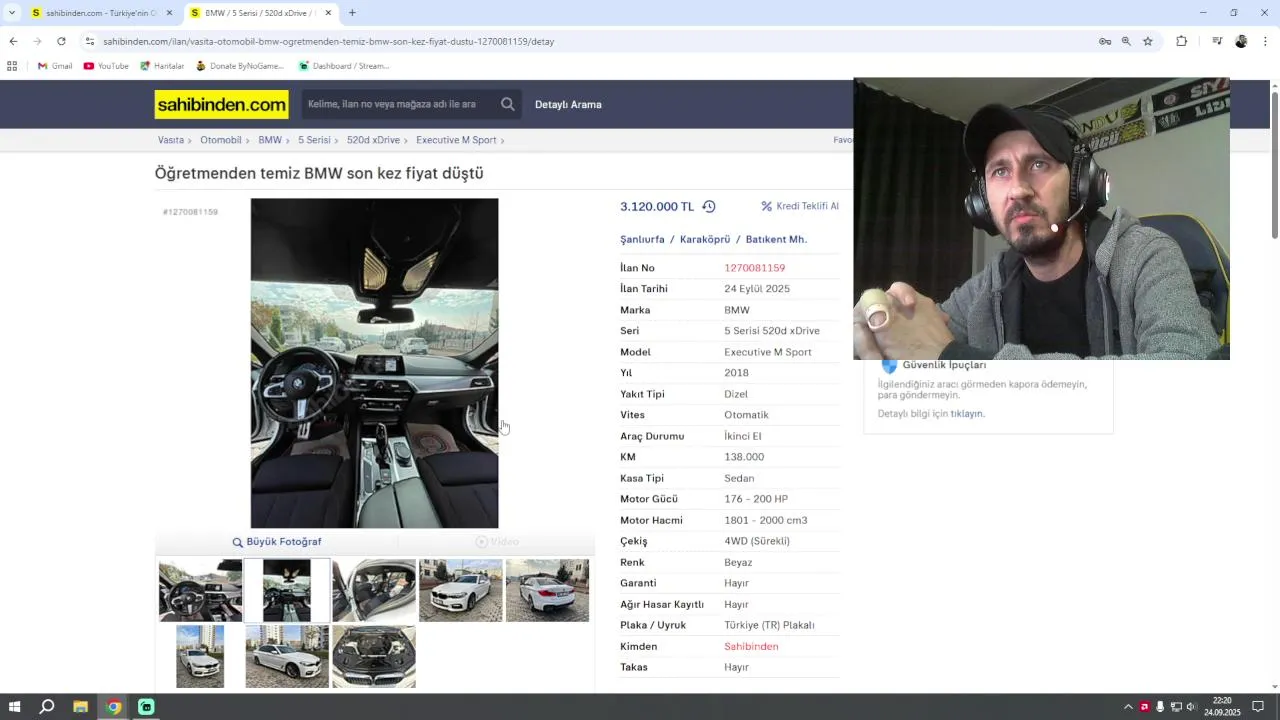
Task: Open the YouTube bookmark
Action: click(106, 66)
